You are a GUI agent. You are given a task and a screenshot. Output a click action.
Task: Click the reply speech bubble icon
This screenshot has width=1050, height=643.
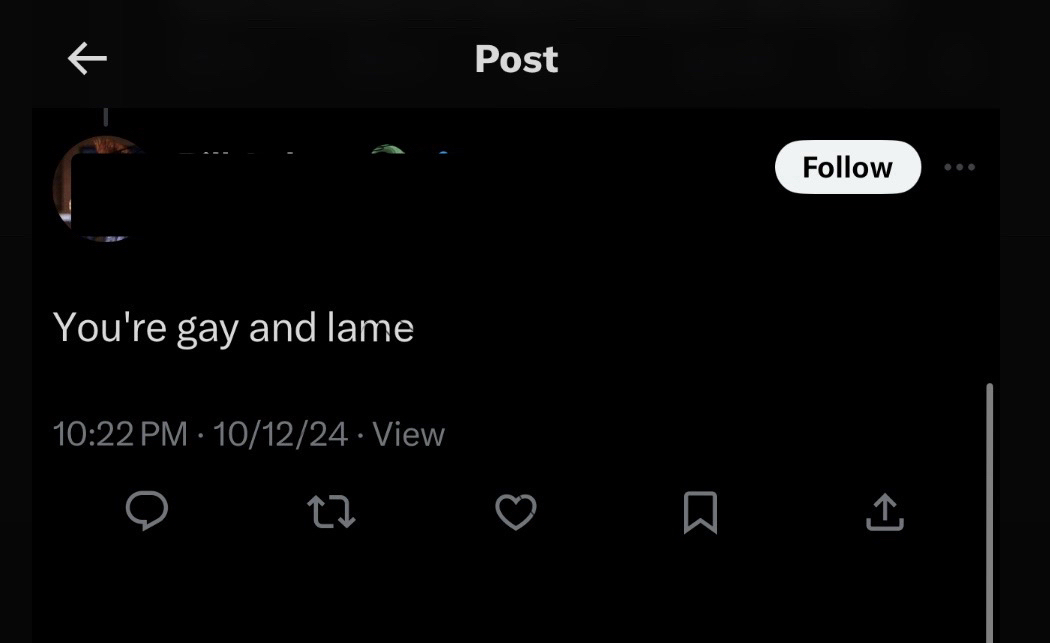click(147, 512)
